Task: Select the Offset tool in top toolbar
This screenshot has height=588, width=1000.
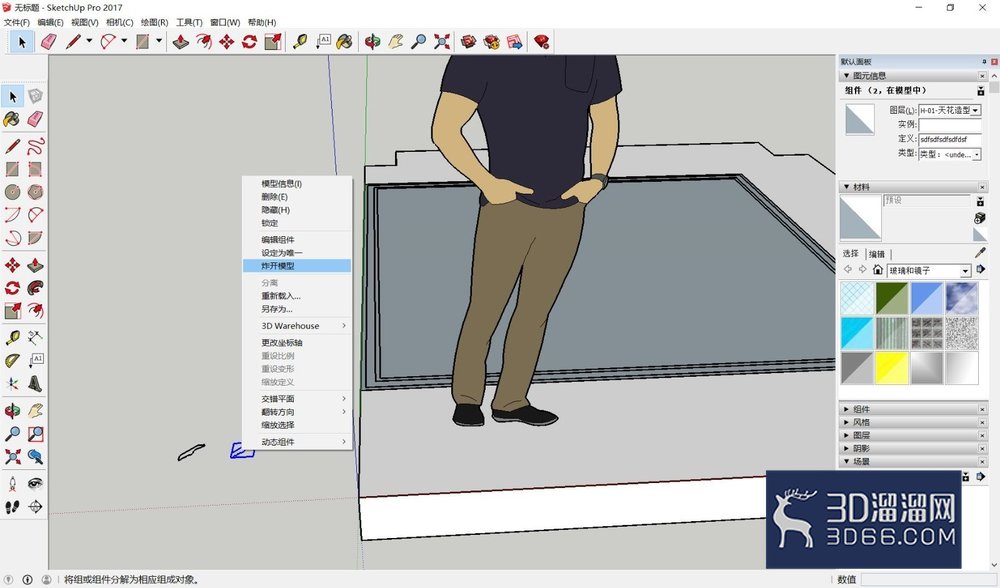Action: (x=204, y=42)
